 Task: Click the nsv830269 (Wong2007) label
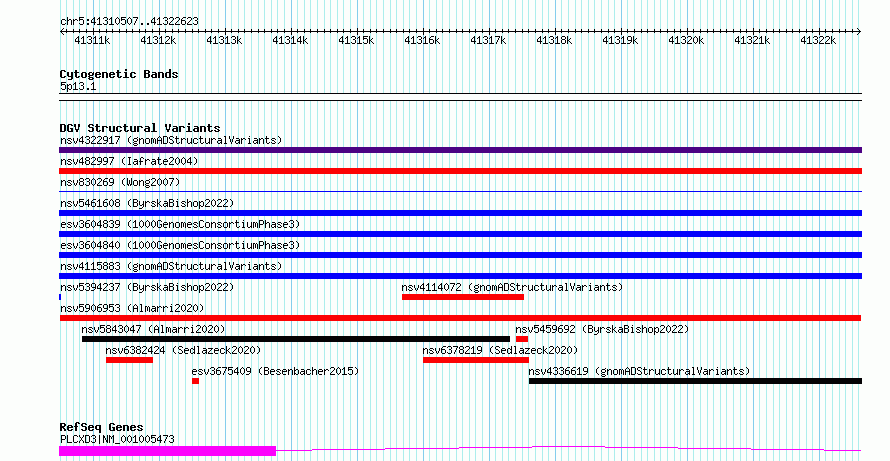[120, 182]
